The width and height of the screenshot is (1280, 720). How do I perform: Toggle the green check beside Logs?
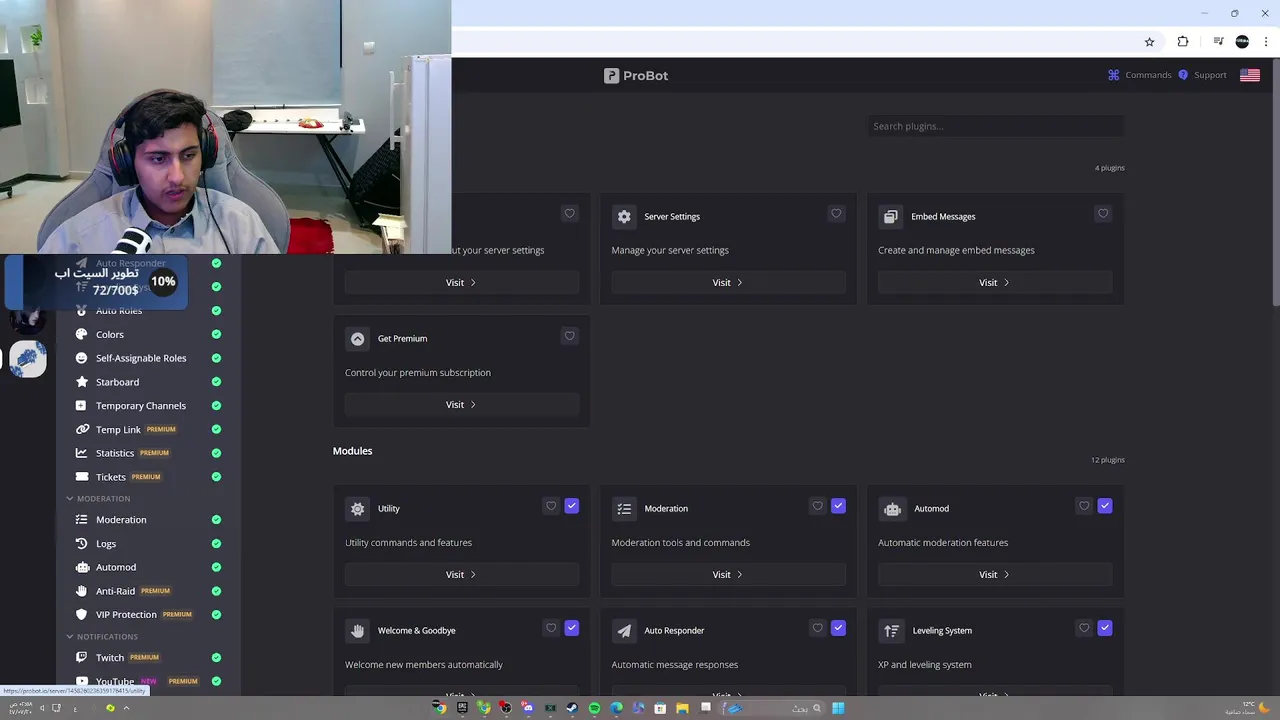point(216,543)
